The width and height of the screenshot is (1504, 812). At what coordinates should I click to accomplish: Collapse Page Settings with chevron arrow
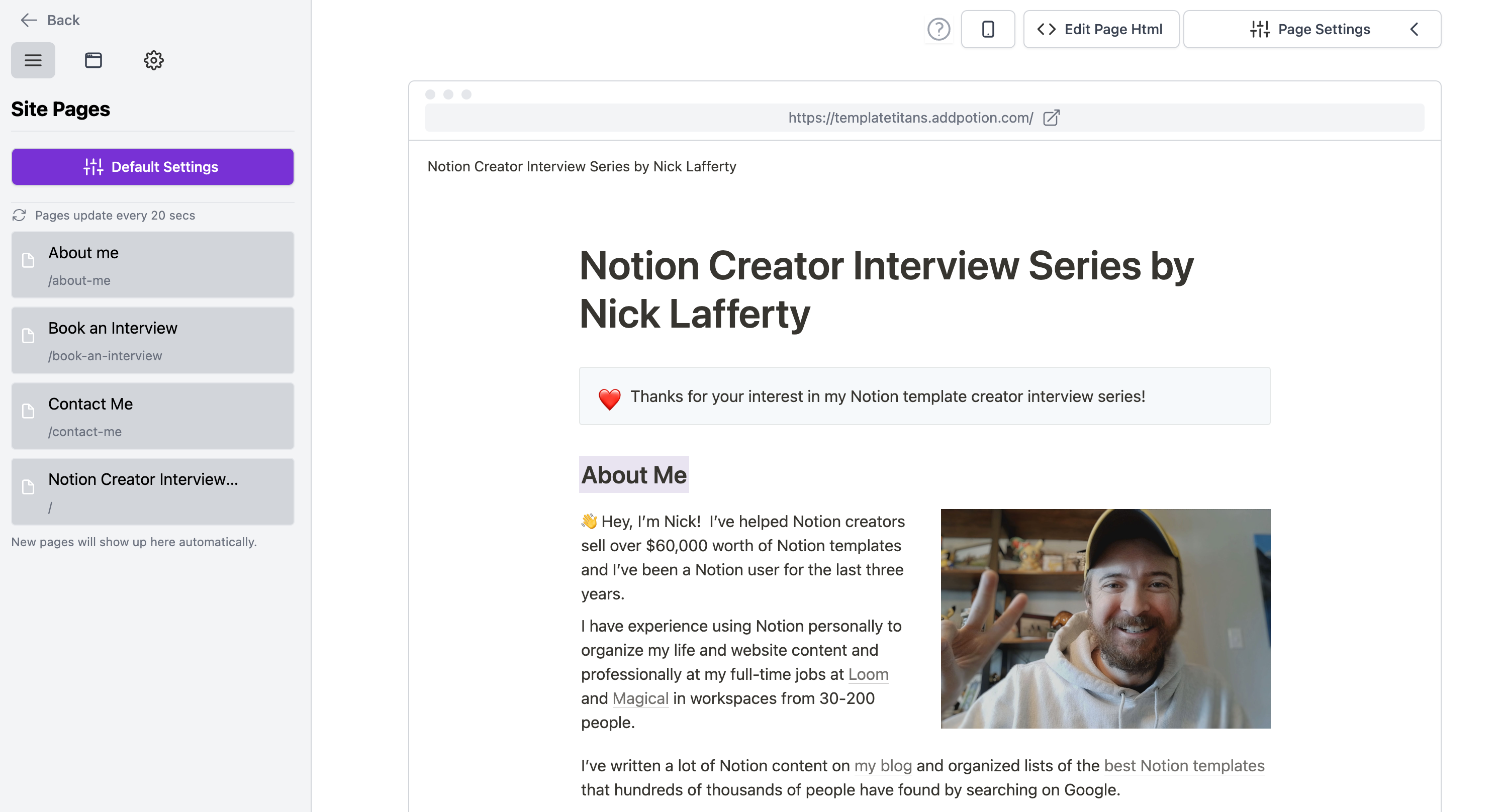1414,29
